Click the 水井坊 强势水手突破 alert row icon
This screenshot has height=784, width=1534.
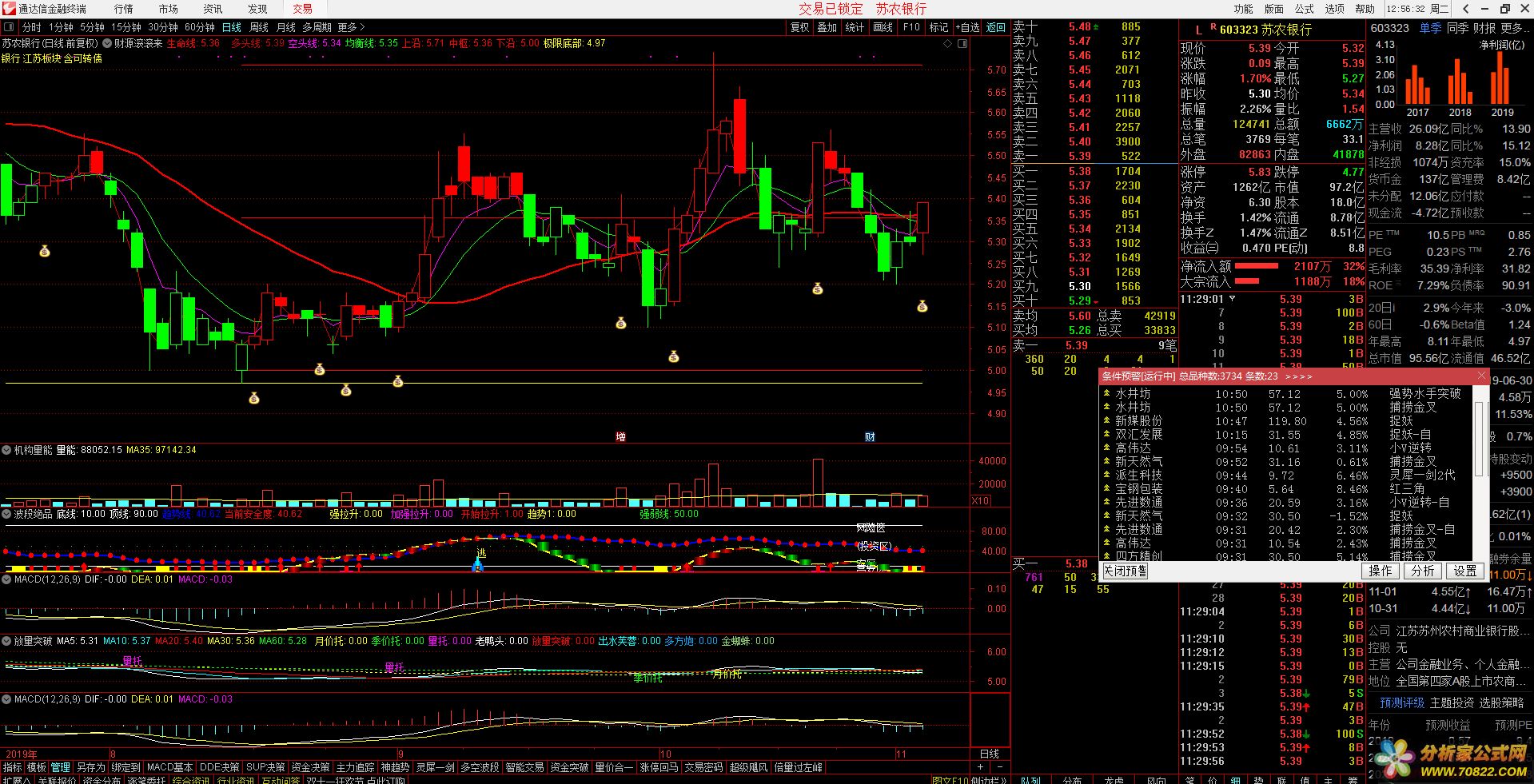point(1106,394)
